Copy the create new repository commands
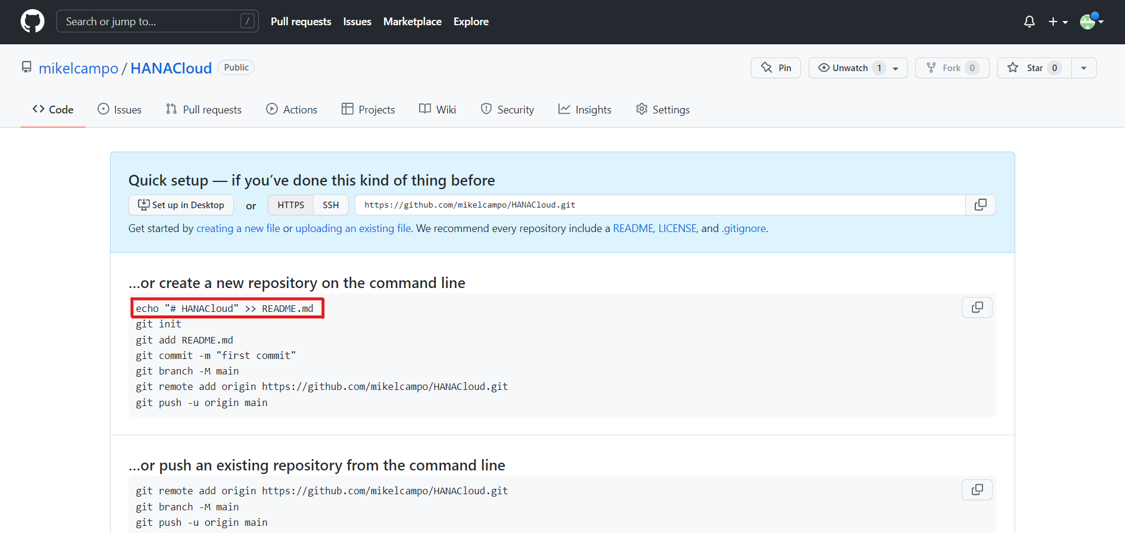 pos(977,308)
